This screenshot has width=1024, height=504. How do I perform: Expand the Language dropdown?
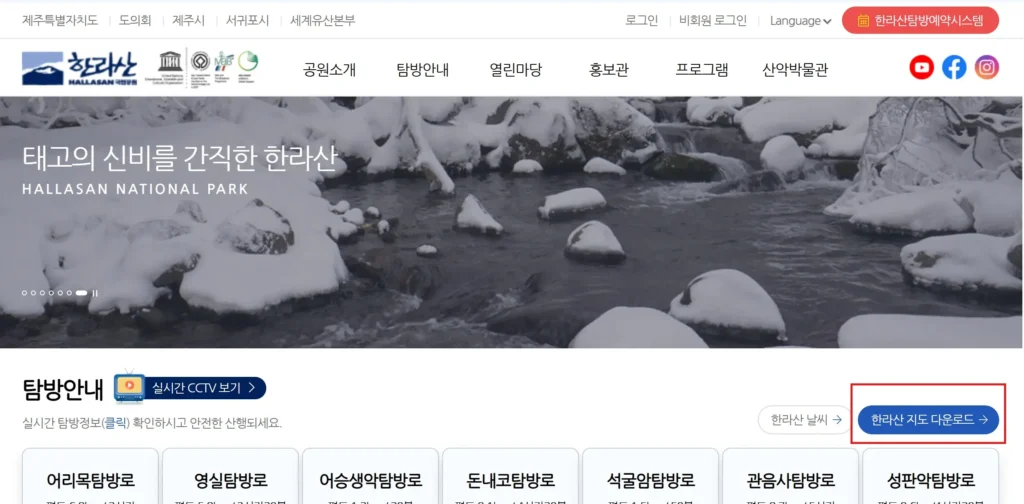(800, 21)
